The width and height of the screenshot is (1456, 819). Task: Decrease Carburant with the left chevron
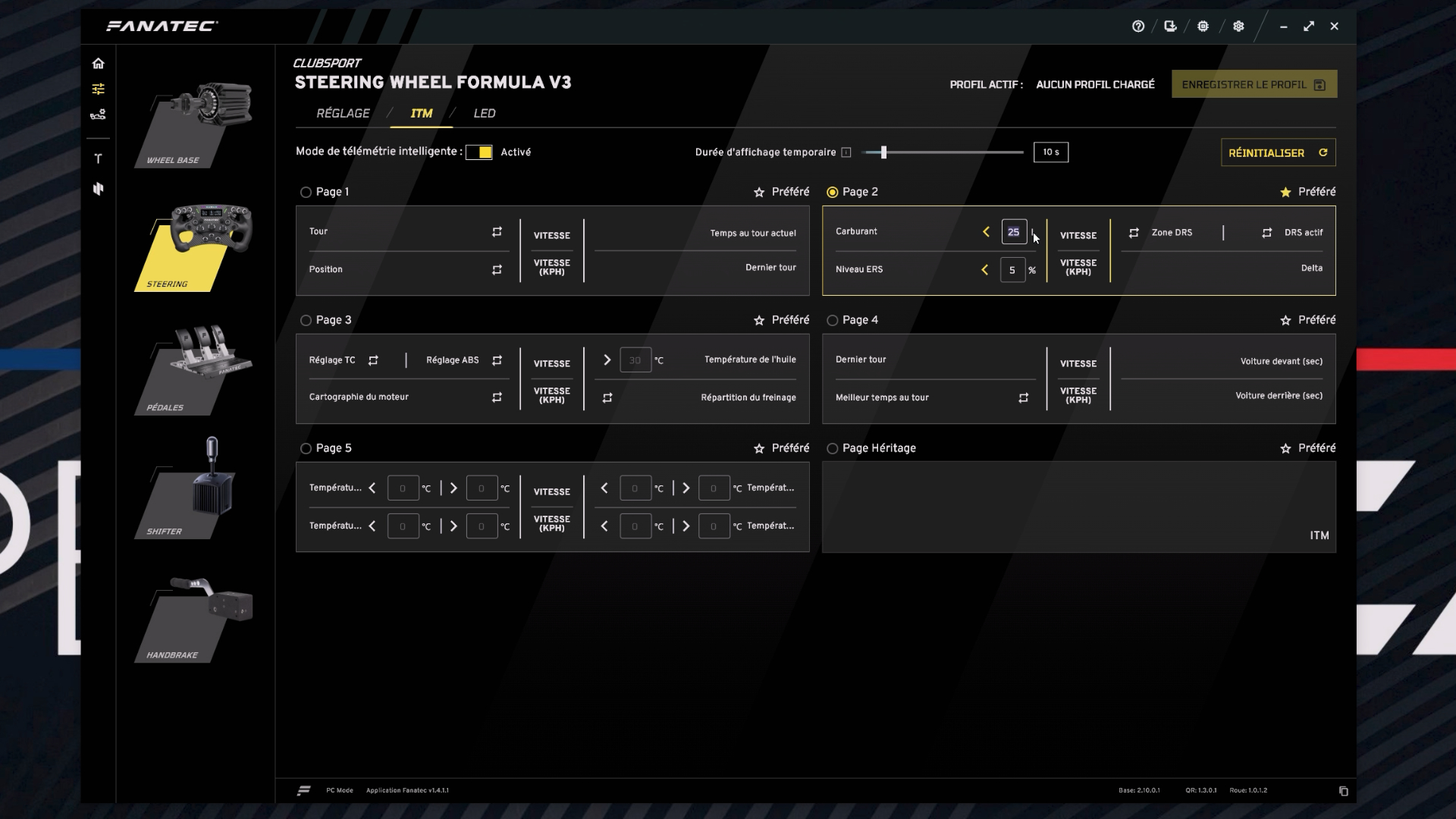(x=986, y=232)
